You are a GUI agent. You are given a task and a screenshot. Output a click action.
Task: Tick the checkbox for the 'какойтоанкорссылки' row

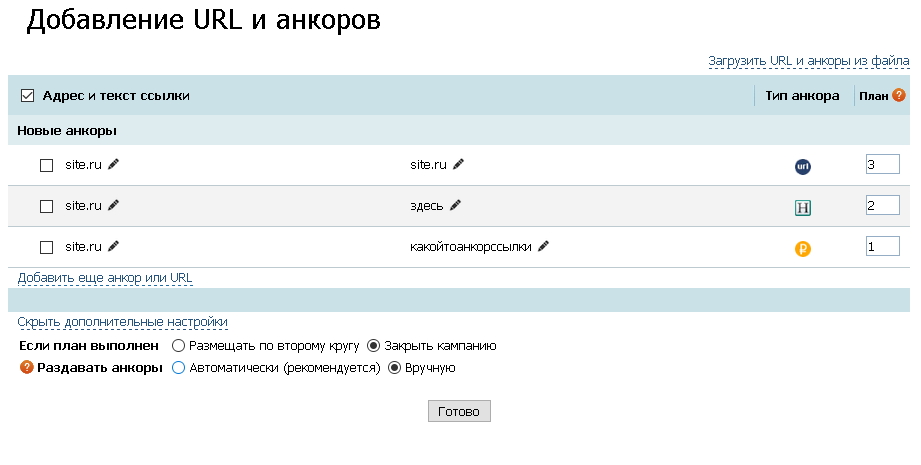(46, 246)
